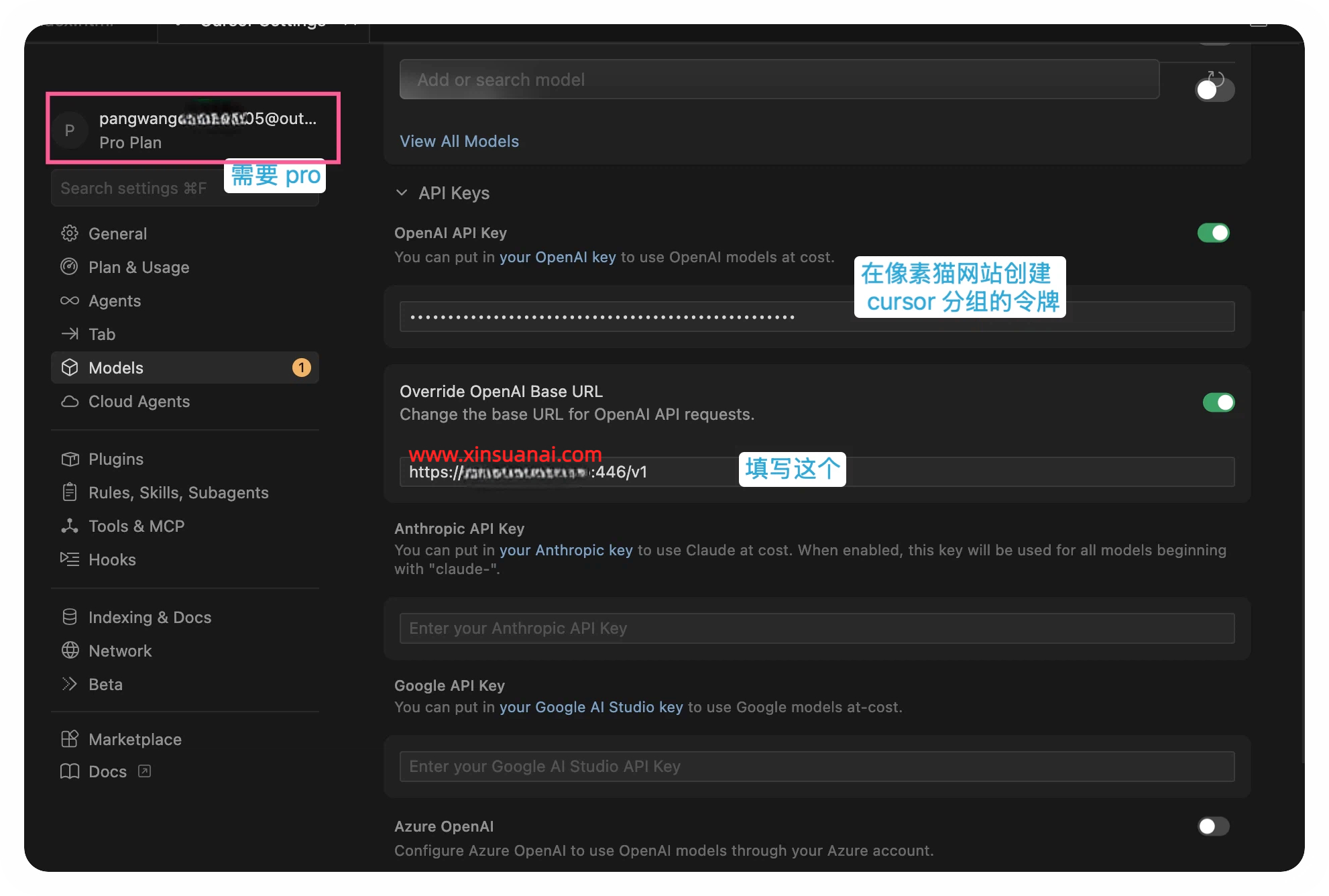Click the masked OpenAI API key field
The image size is (1329, 896).
pos(817,317)
